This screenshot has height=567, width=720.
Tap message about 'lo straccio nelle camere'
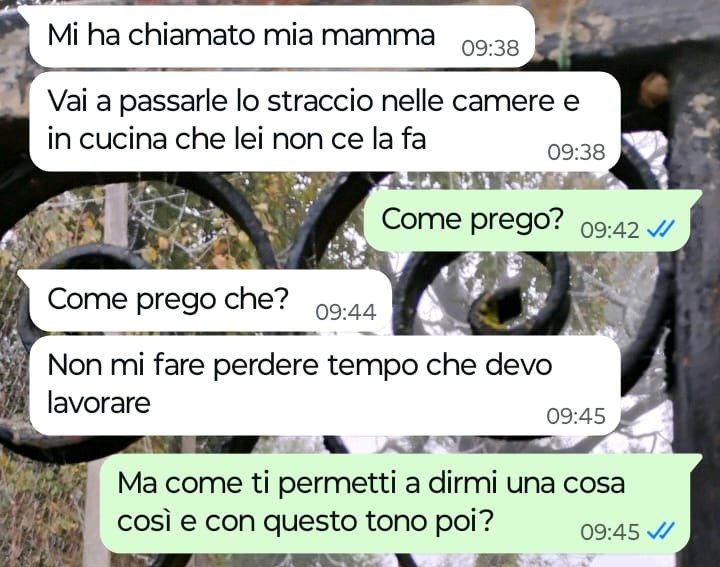coord(325,122)
